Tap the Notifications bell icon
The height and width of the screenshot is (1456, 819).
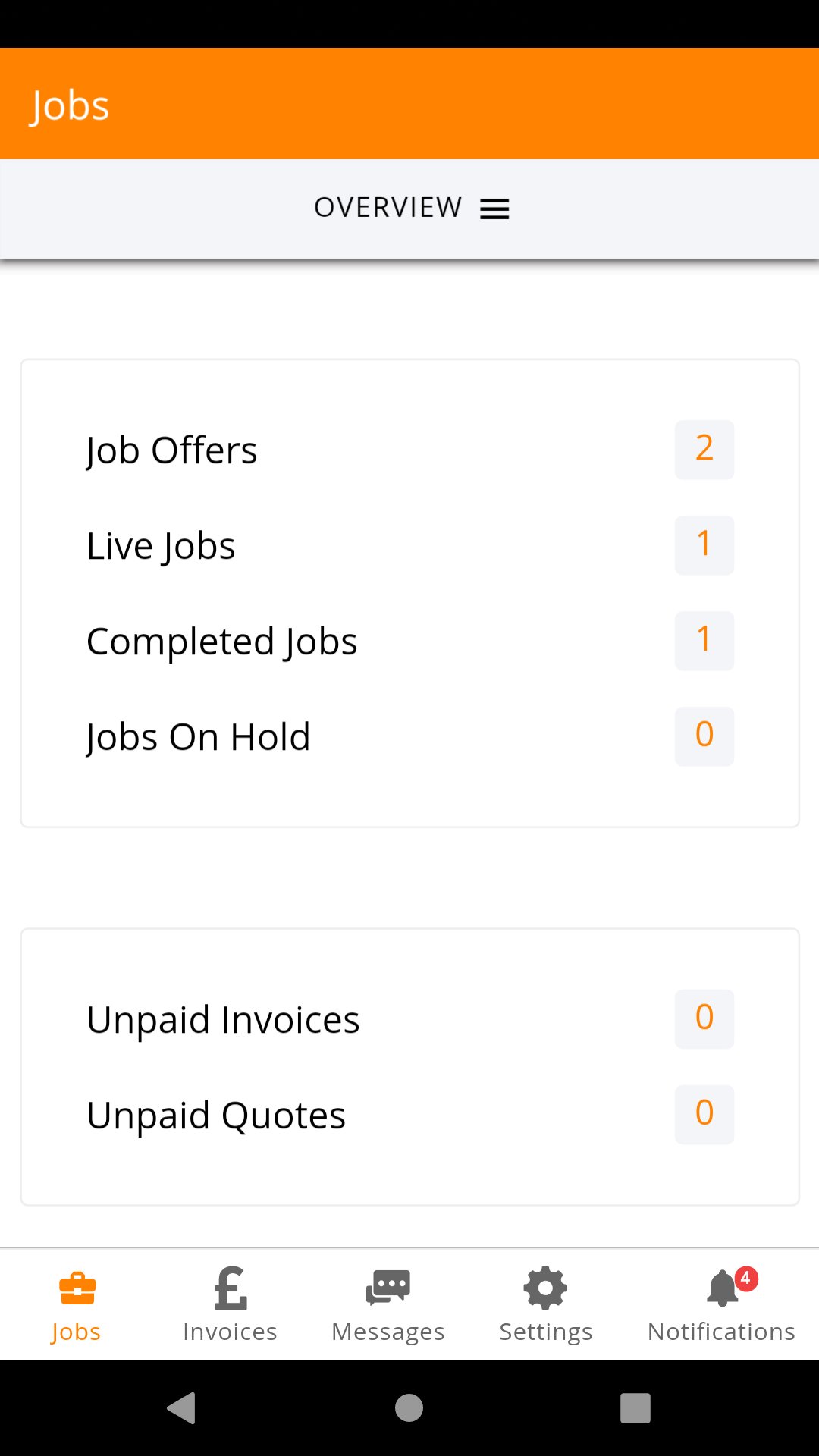point(721,1289)
